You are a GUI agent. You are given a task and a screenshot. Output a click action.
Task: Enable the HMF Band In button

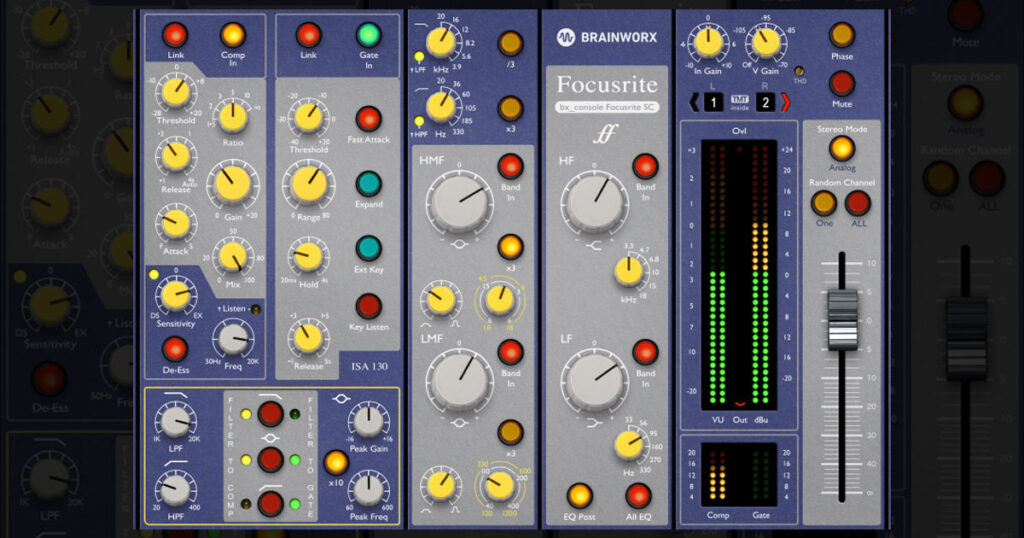tap(510, 166)
